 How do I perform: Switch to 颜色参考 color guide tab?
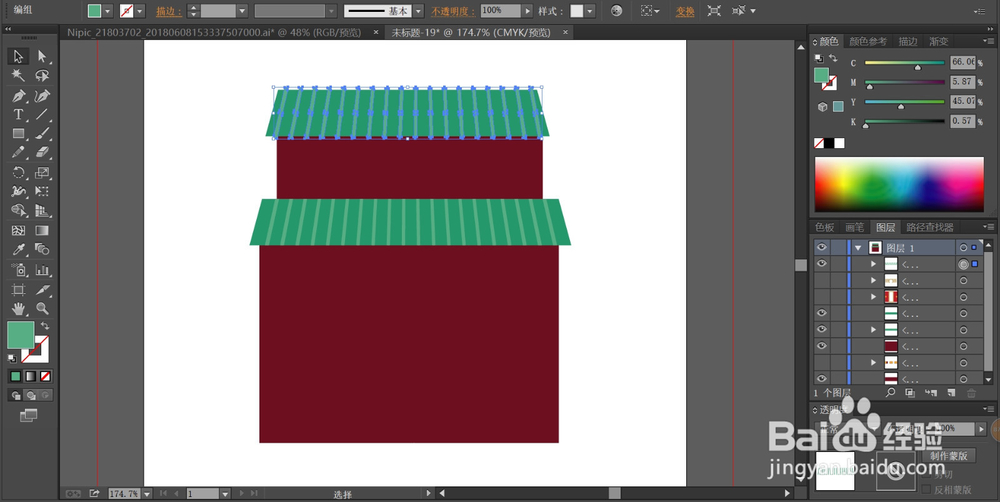coord(868,41)
